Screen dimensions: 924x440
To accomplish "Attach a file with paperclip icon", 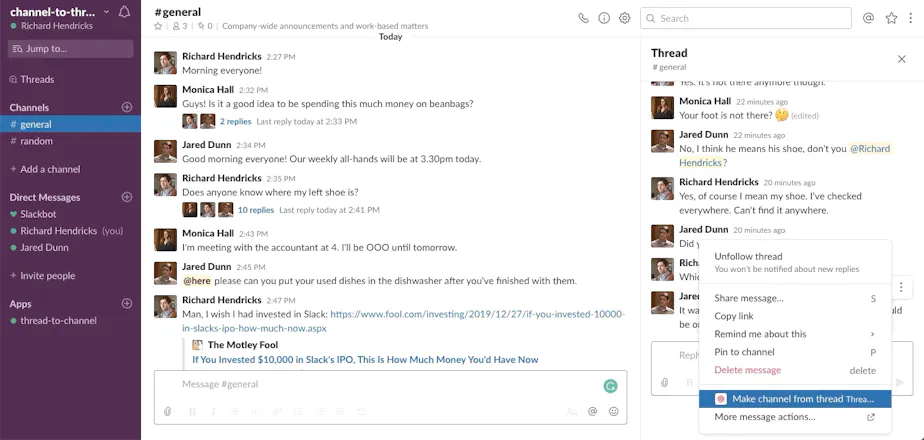I will (x=167, y=412).
